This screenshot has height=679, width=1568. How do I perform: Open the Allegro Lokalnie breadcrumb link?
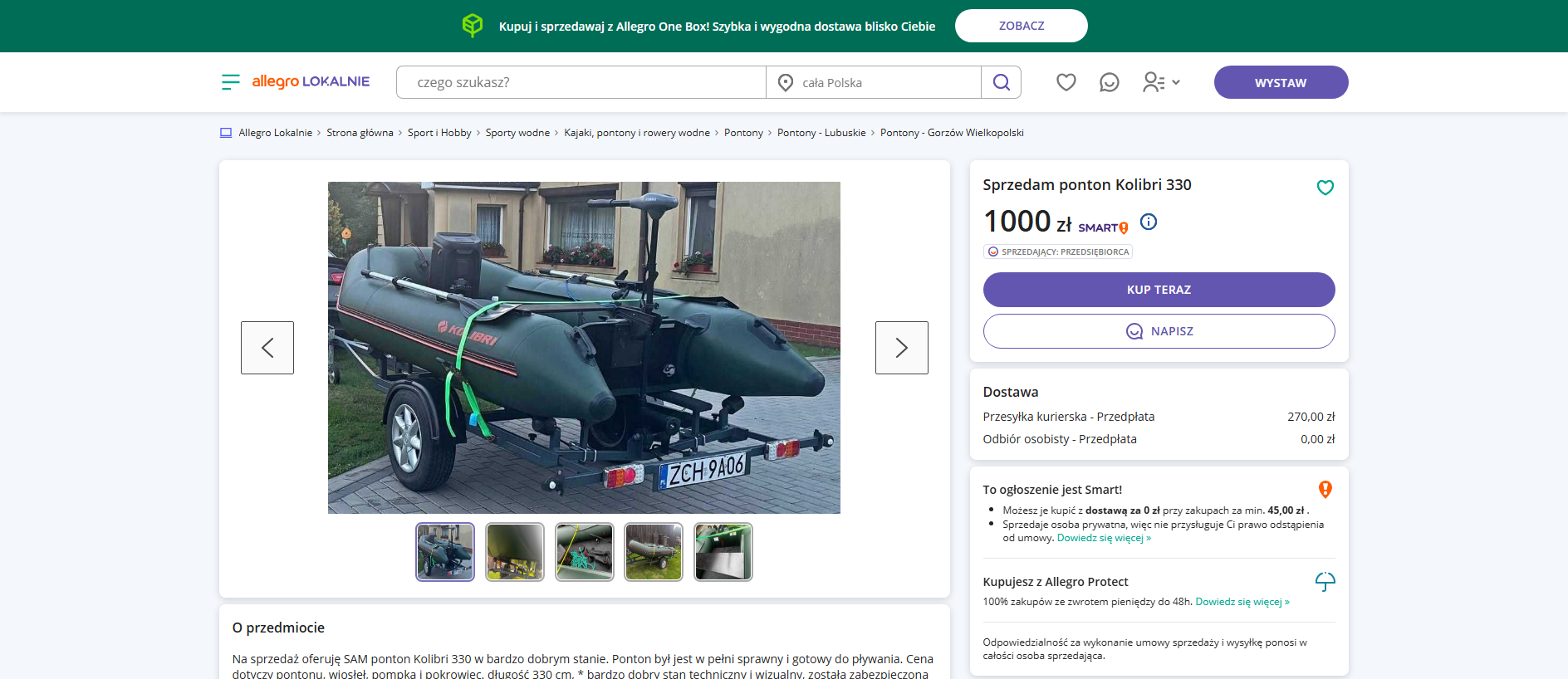pyautogui.click(x=276, y=133)
